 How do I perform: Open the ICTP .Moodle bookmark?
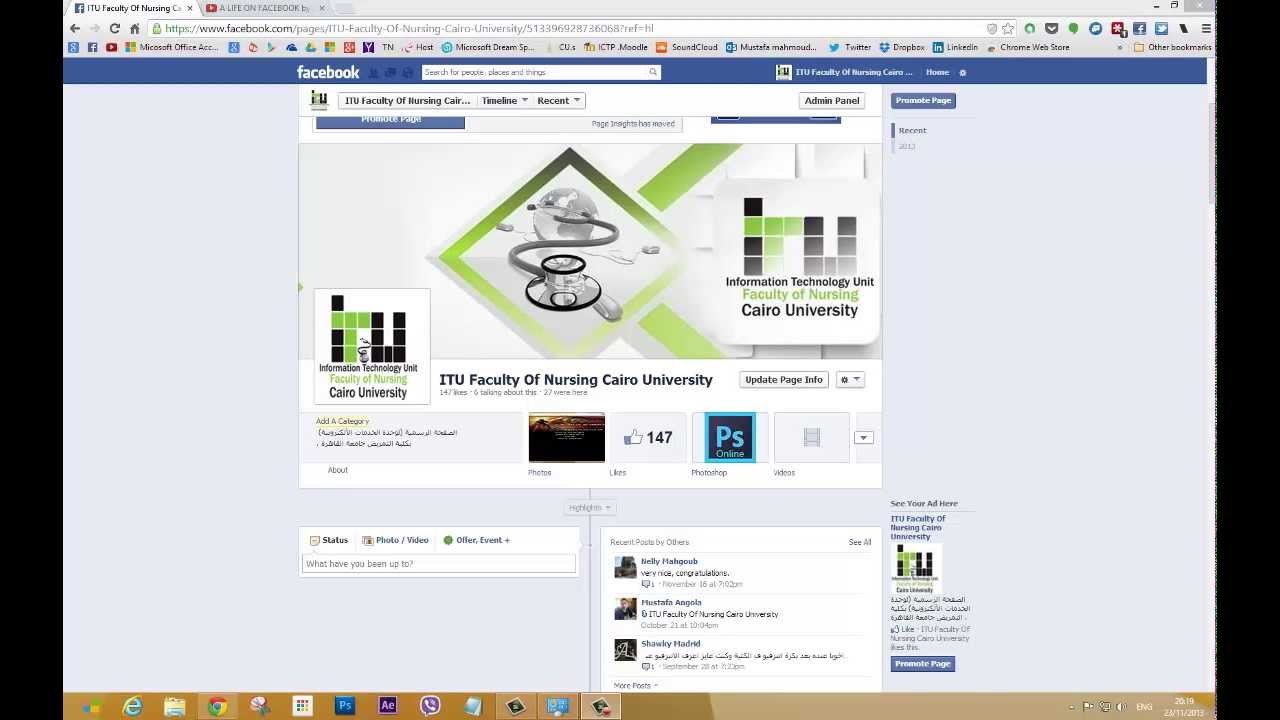pos(616,47)
